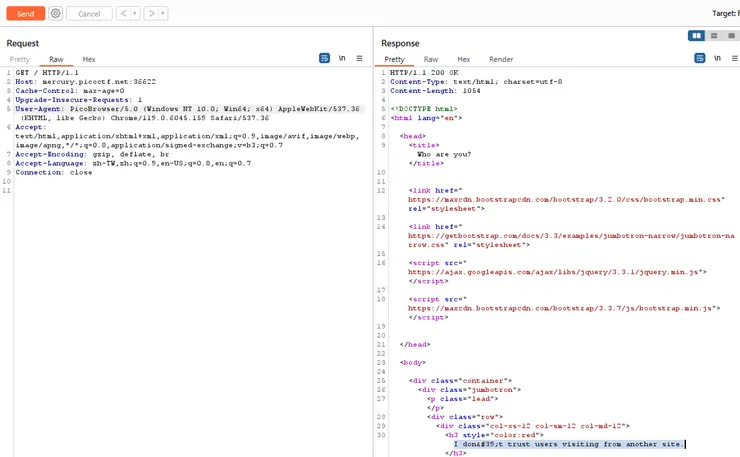The height and width of the screenshot is (457, 740).
Task: Select the Hex tab in Request panel
Action: point(89,60)
